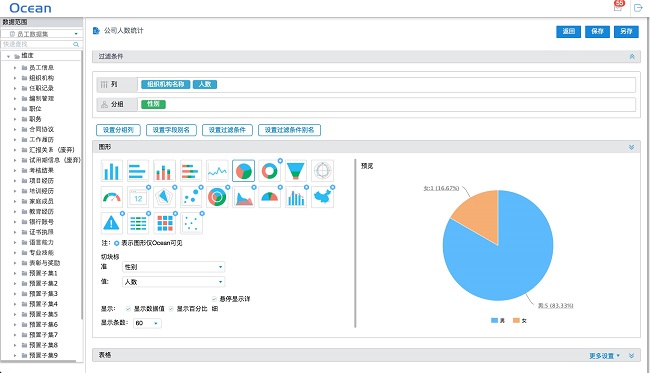Pick the grouped column chart icon
The height and width of the screenshot is (373, 650).
pos(296,197)
